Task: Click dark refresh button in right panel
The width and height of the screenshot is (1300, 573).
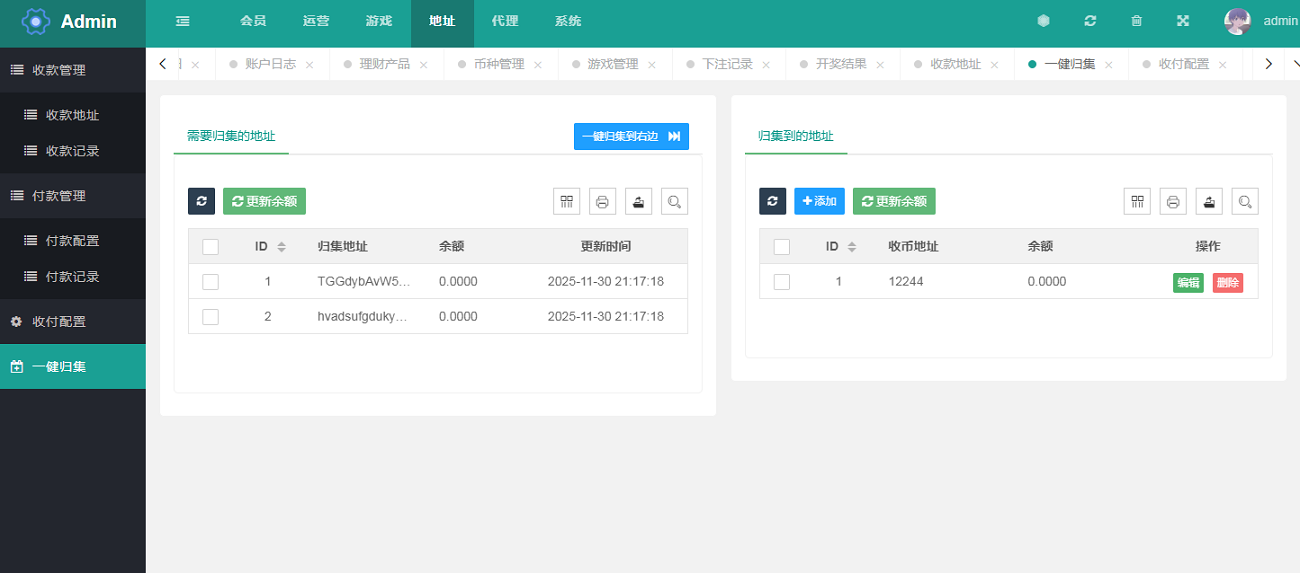Action: [772, 201]
